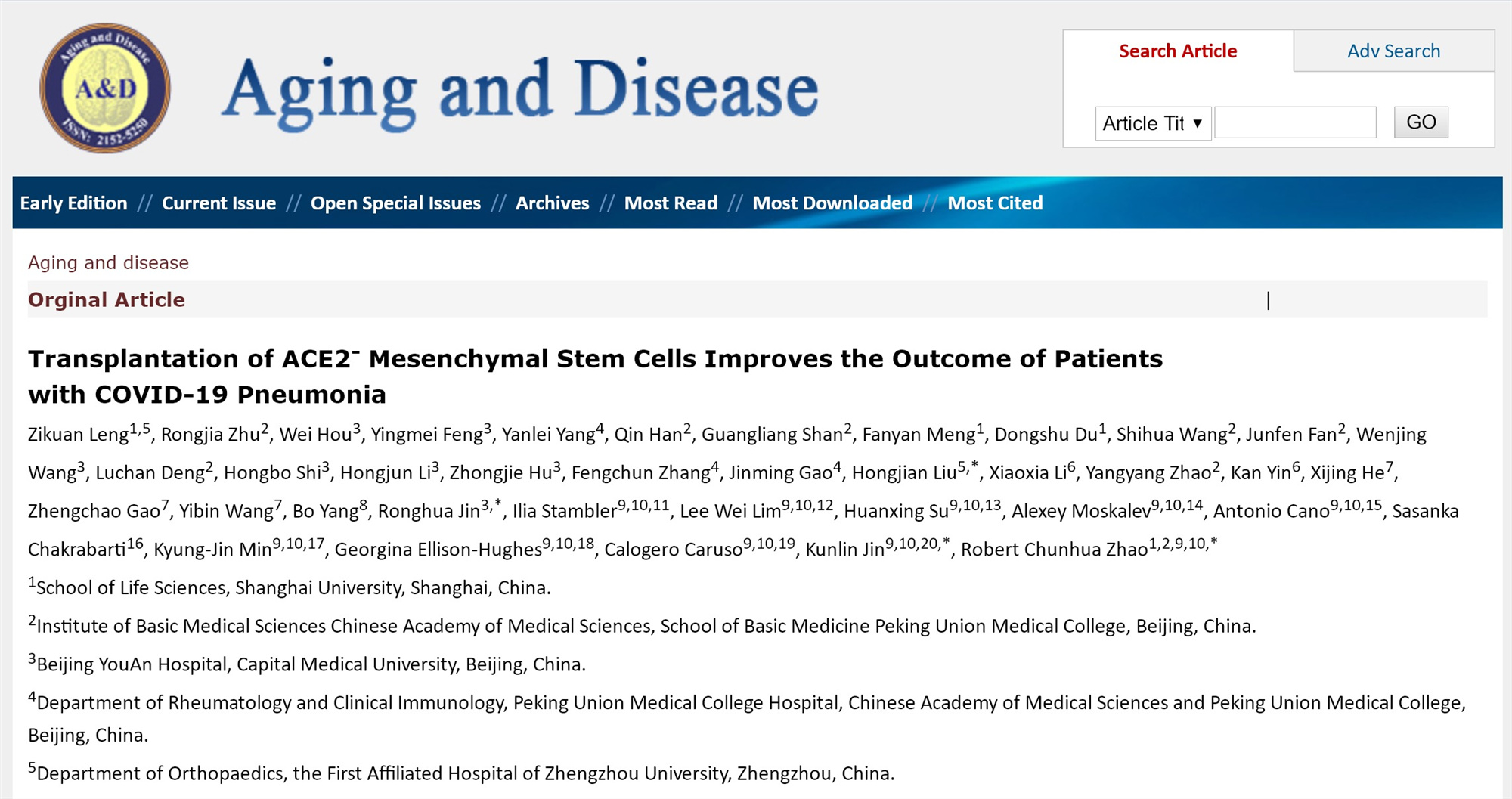The height and width of the screenshot is (799, 1512).
Task: Click the Aging and disease breadcrumb link
Action: (108, 262)
